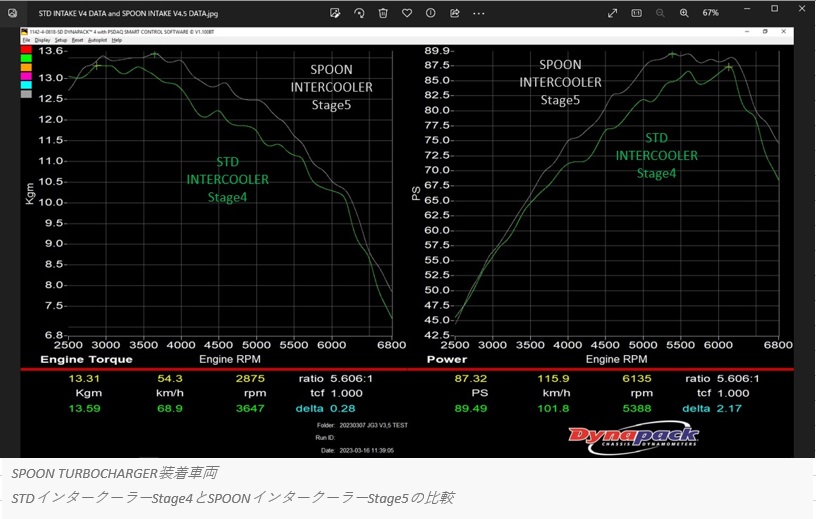Enter full screen view with arrows icon

(x=613, y=13)
